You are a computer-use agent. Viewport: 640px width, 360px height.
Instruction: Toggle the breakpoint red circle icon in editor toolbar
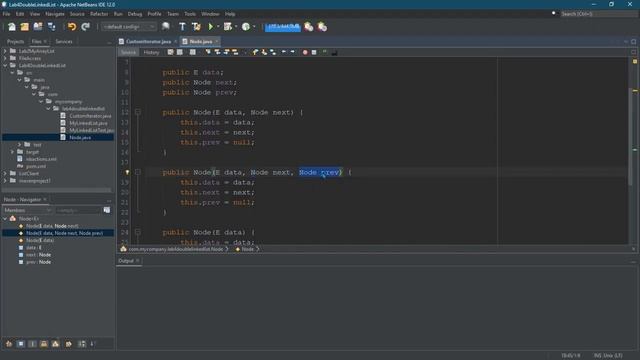305,52
